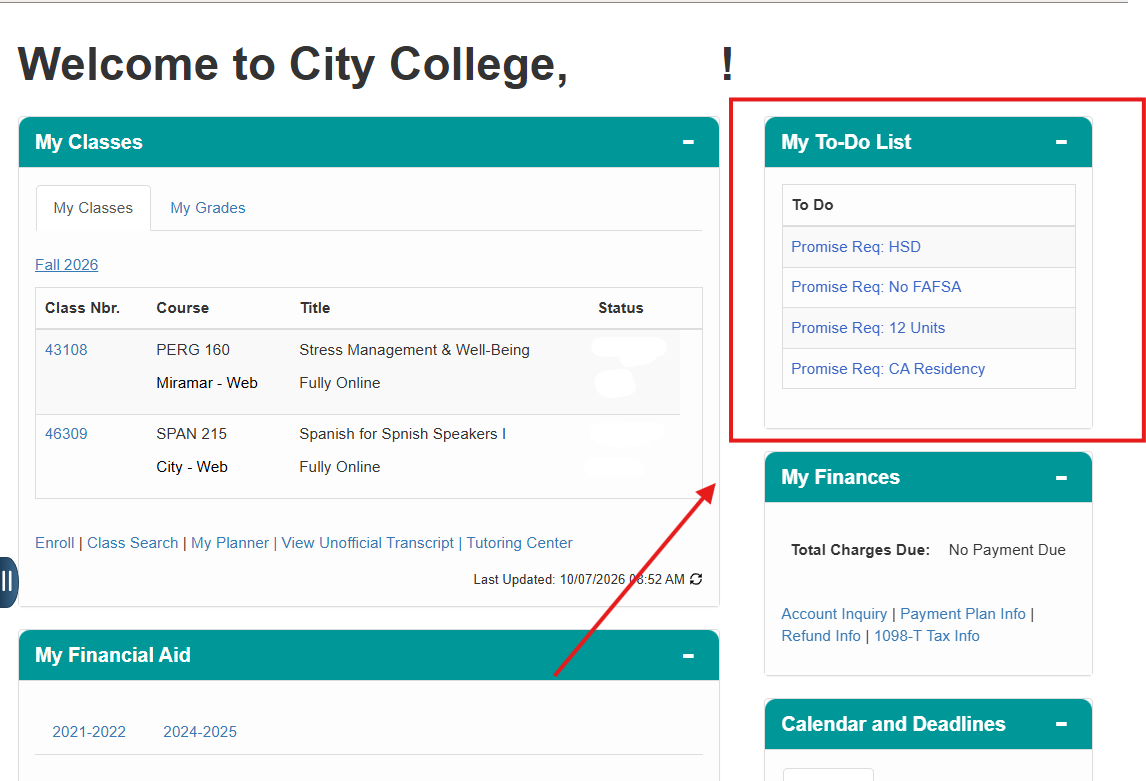
Task: Open class number 43108
Action: (66, 350)
